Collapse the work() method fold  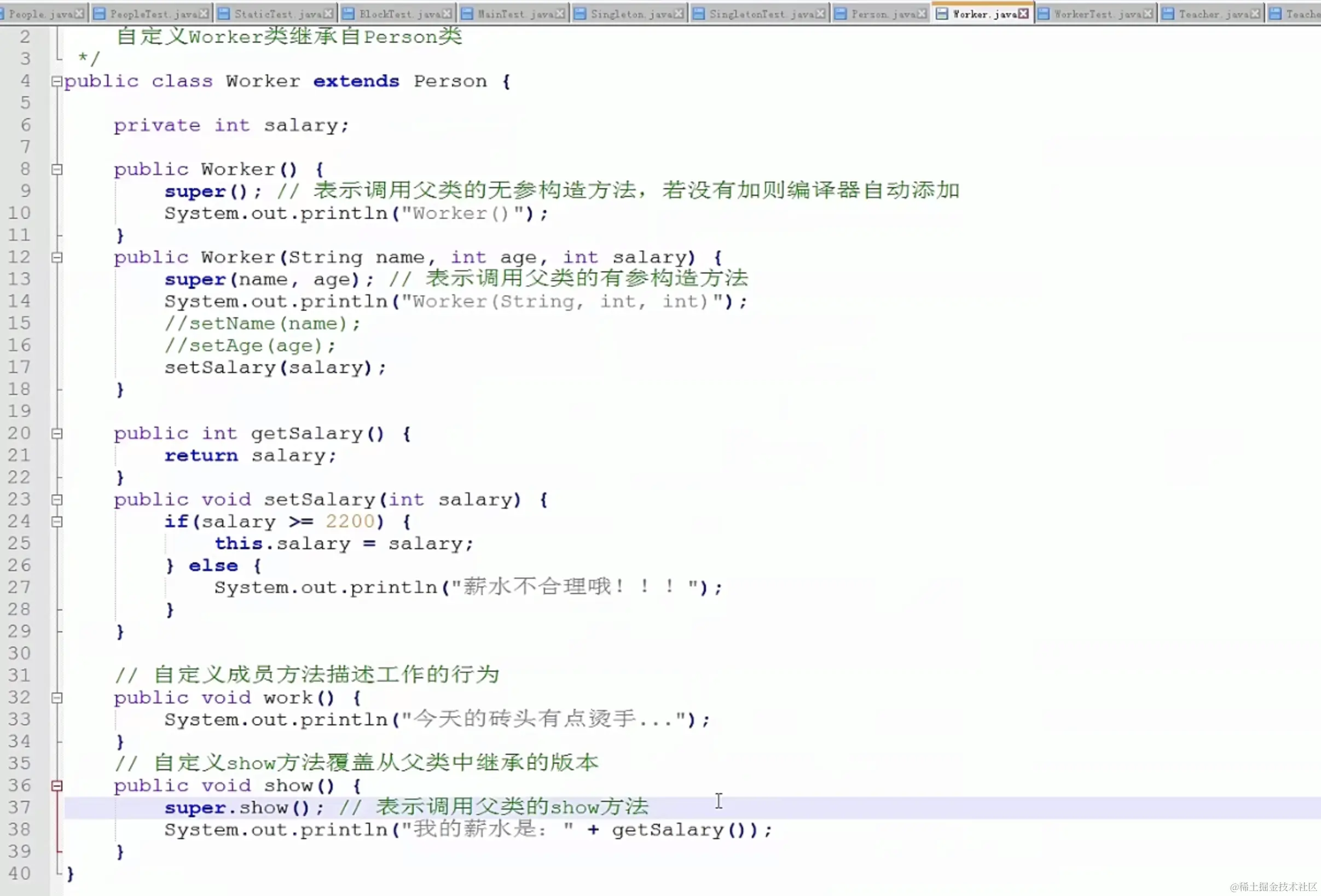57,698
